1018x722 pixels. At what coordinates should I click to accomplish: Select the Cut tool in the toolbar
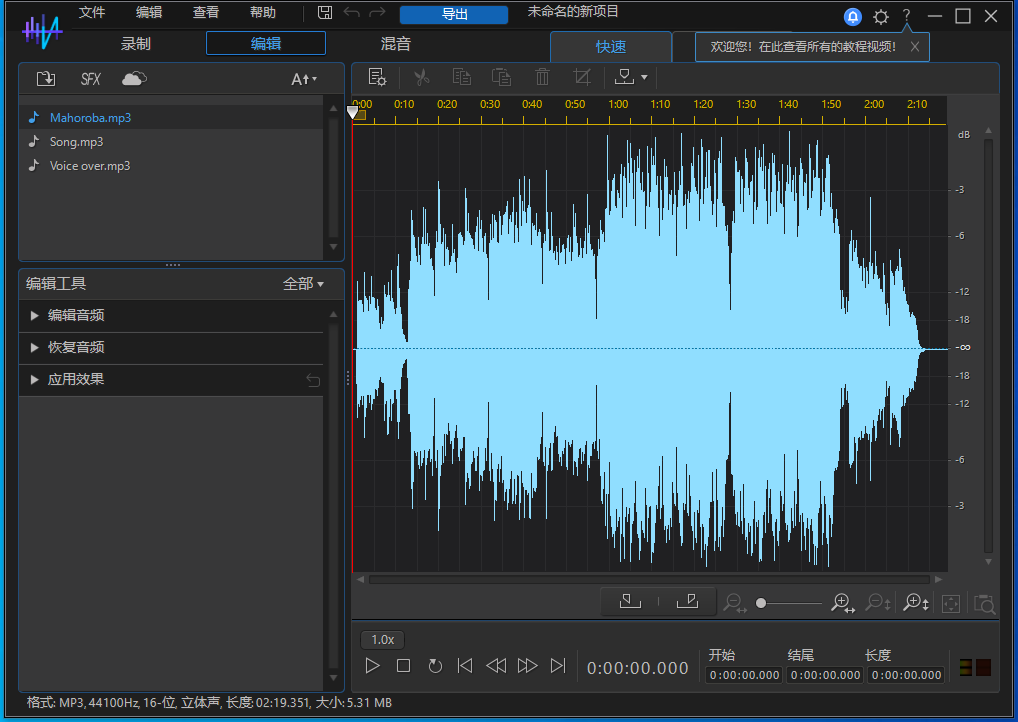tap(421, 77)
